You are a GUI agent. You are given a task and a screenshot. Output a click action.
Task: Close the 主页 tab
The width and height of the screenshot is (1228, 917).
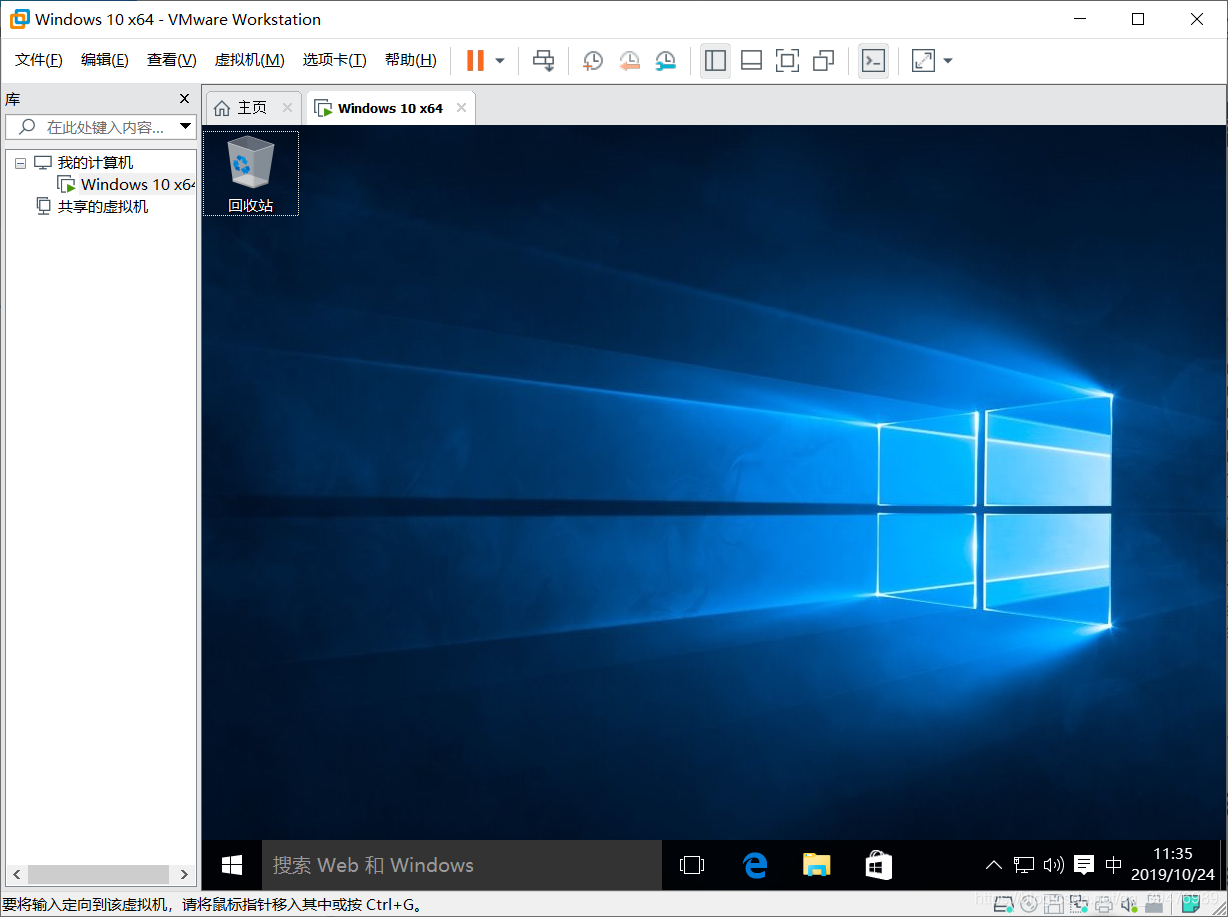tap(287, 108)
